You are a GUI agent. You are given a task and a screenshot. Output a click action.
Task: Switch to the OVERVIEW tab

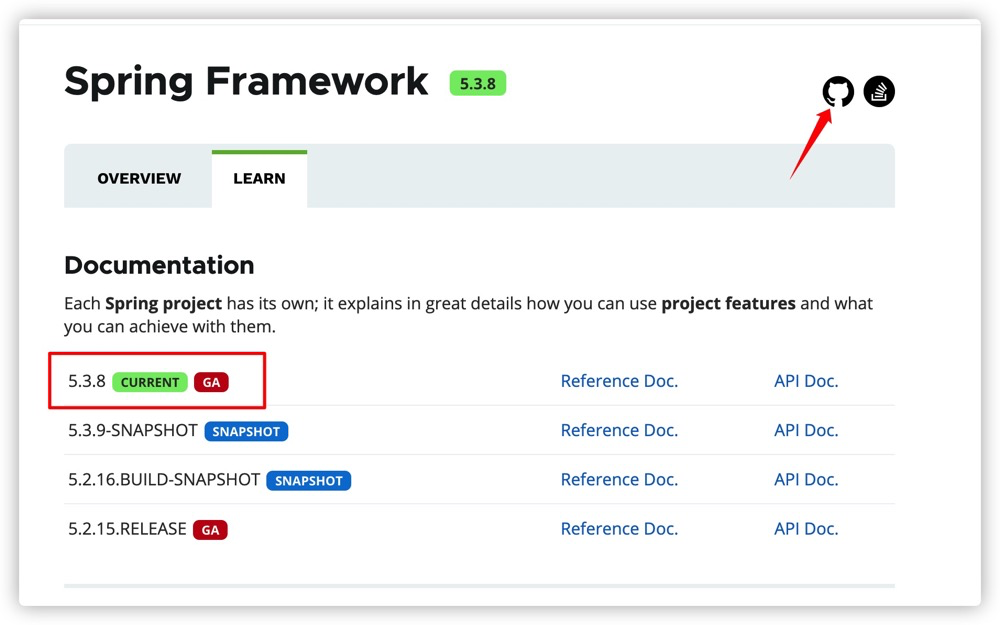(x=139, y=179)
